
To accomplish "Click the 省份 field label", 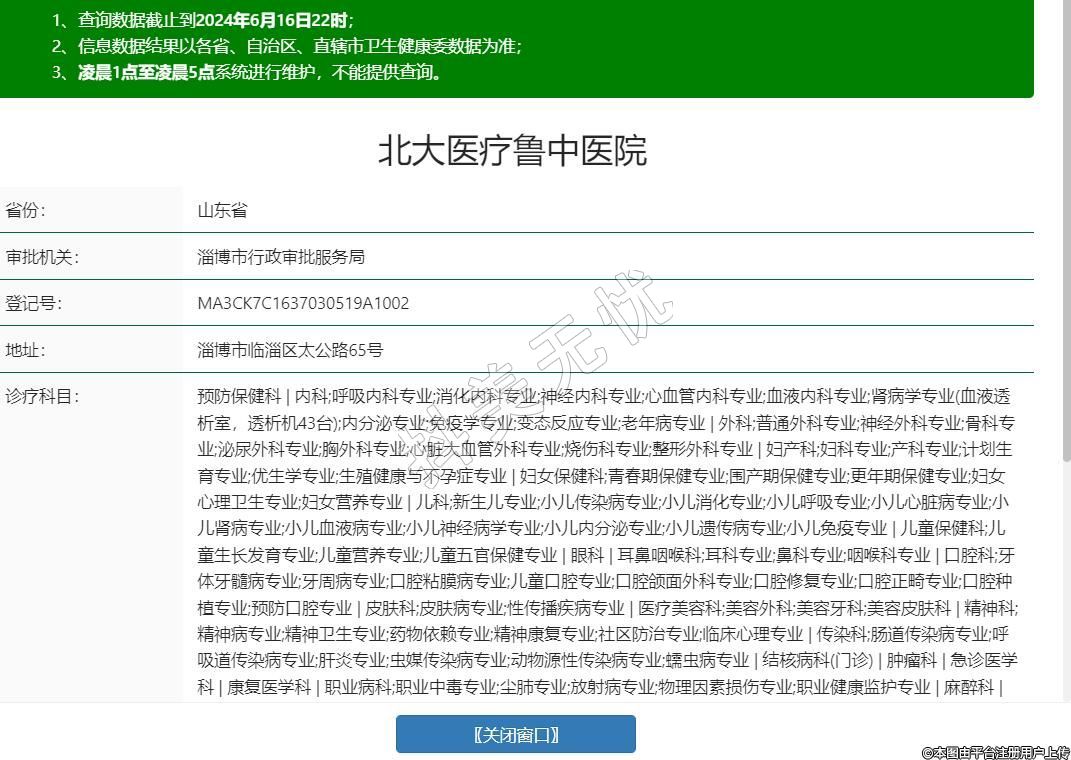I will 26,210.
